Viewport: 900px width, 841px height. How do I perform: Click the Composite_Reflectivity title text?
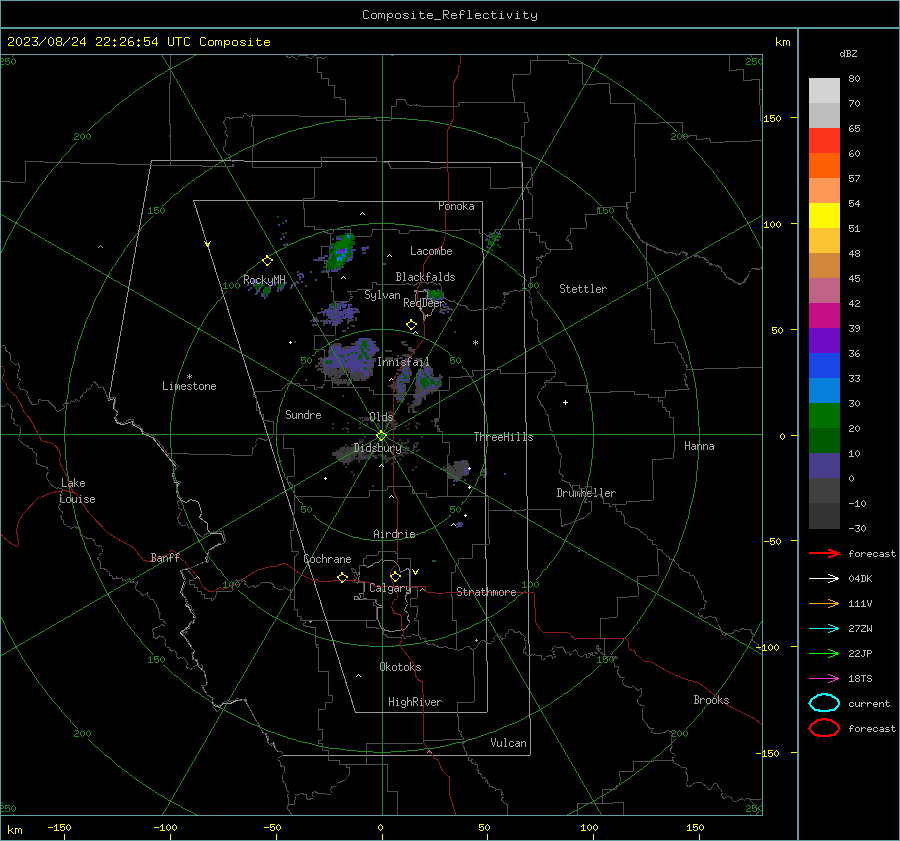tap(449, 15)
